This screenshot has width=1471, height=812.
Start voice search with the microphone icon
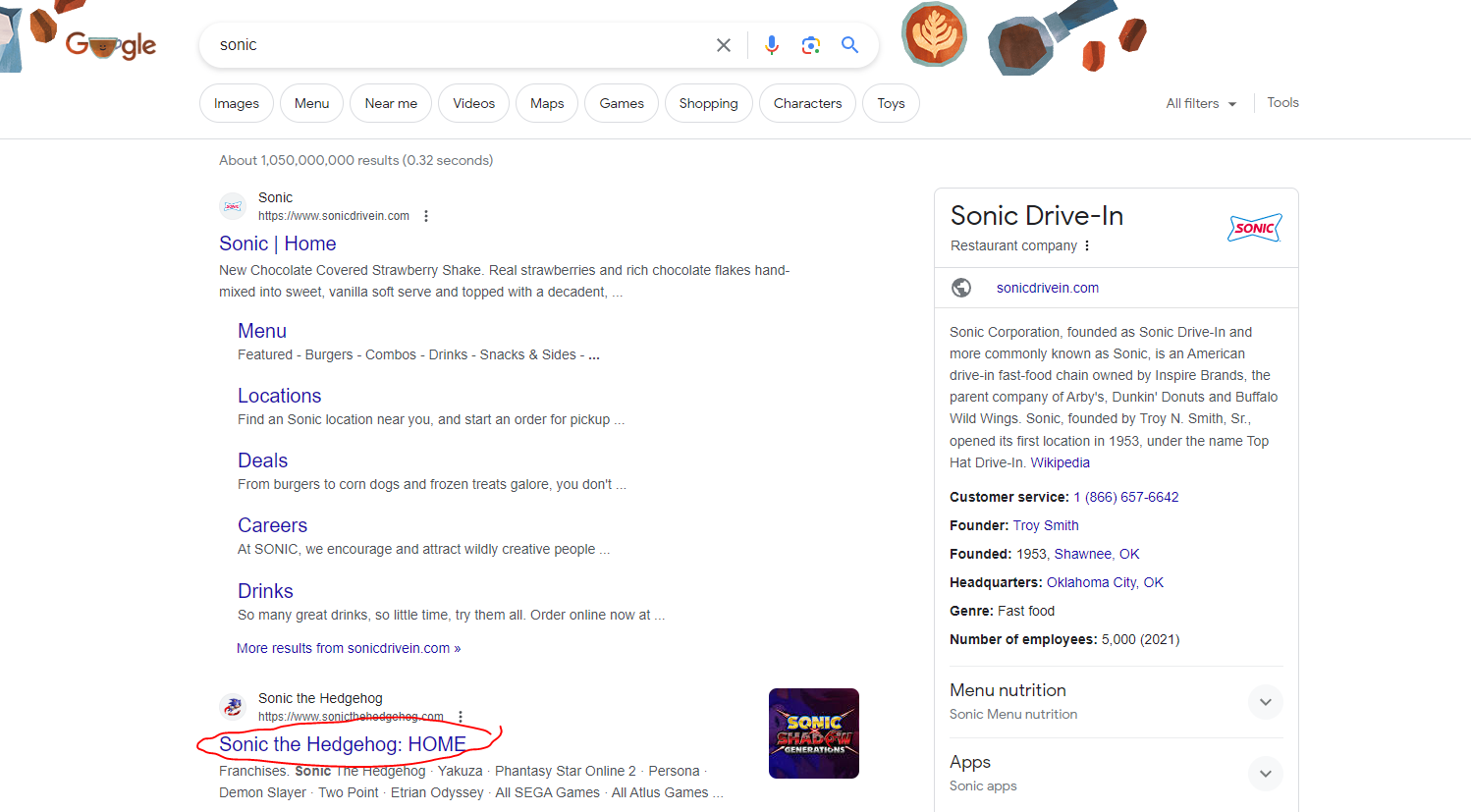pos(772,45)
